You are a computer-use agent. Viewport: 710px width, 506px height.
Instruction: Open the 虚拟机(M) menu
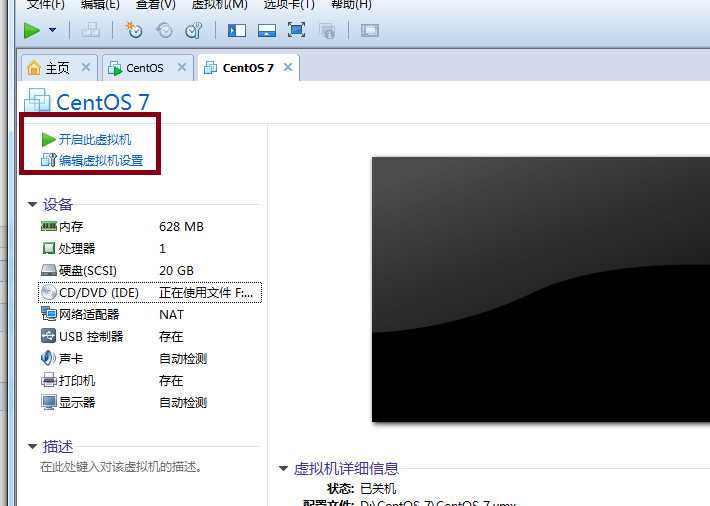[x=220, y=5]
